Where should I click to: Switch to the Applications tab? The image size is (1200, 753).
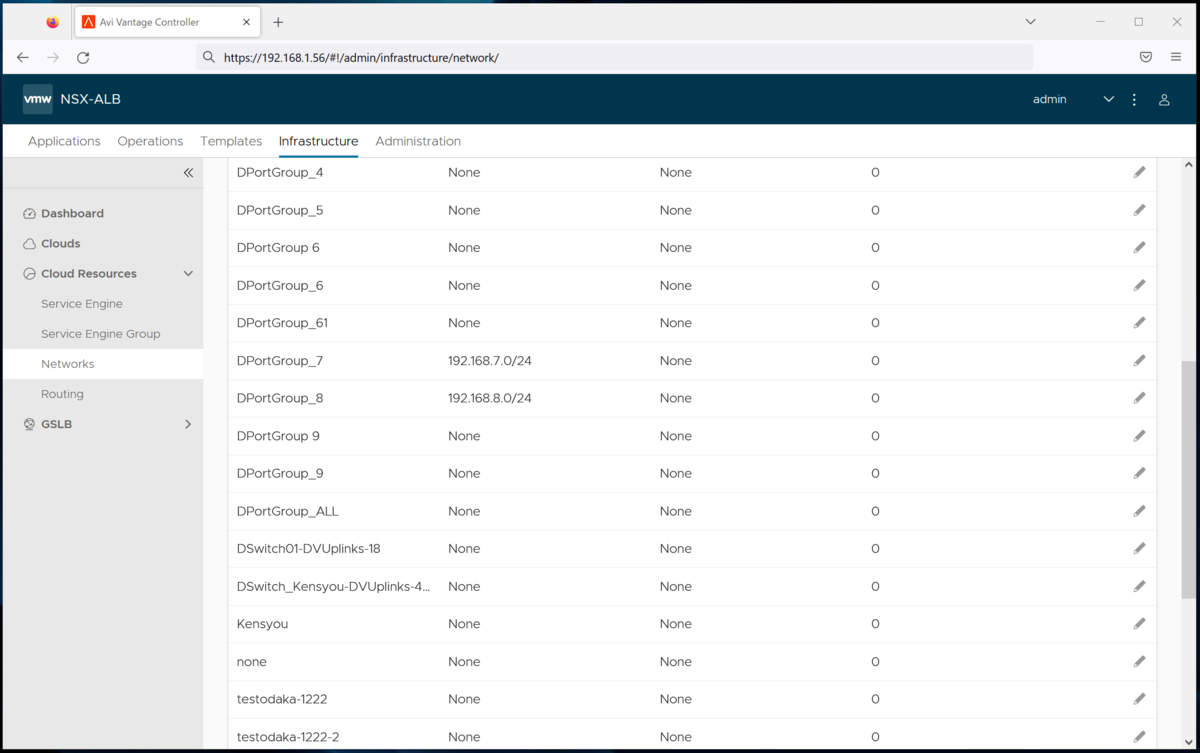point(64,141)
